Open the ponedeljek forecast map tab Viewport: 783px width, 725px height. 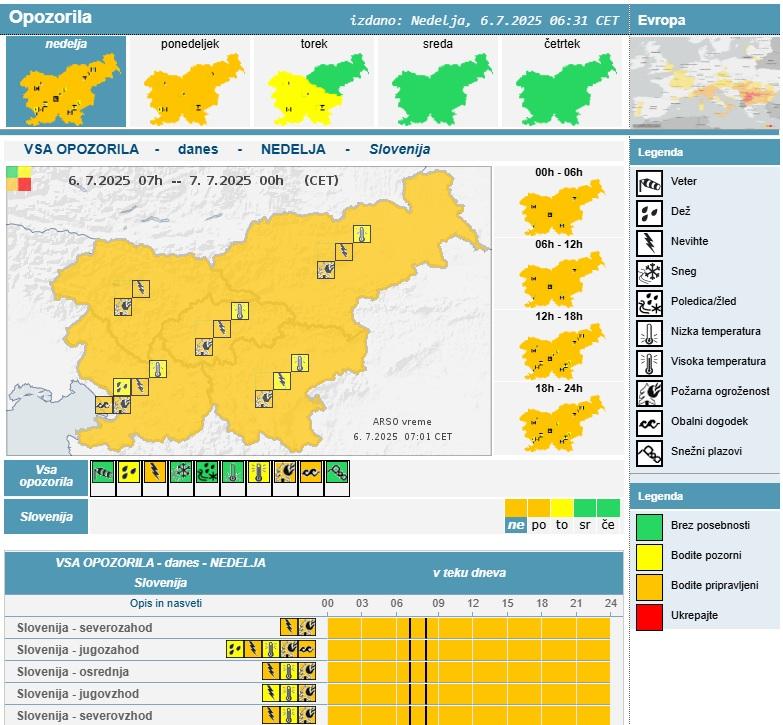pos(190,82)
